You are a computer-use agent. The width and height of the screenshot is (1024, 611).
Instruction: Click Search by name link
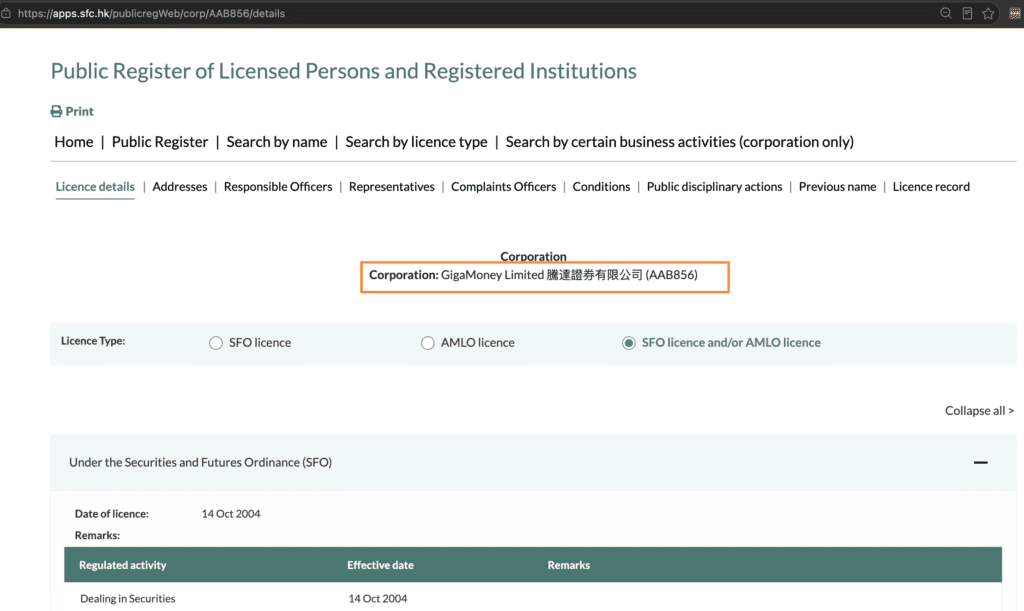pyautogui.click(x=276, y=142)
